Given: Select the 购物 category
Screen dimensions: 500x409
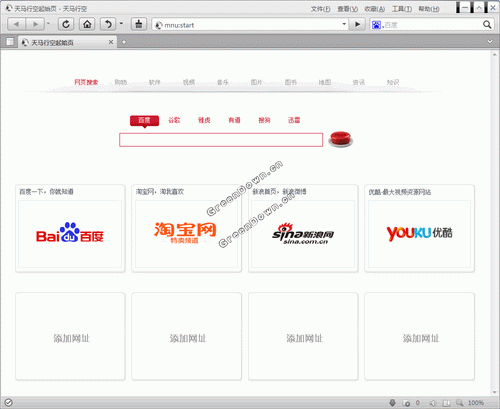Looking at the screenshot, I should pyautogui.click(x=121, y=82).
